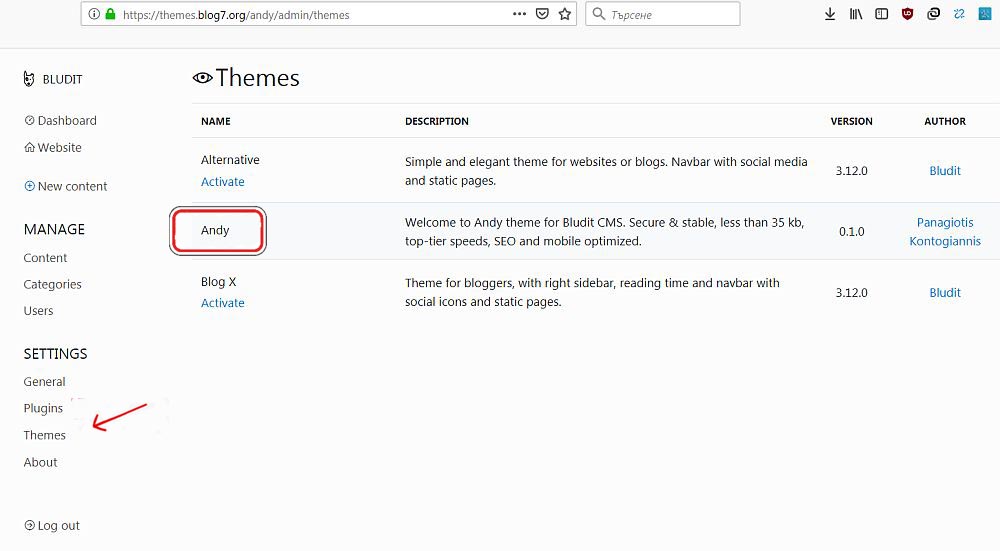This screenshot has height=551, width=1000.
Task: Open Firefox downloads arrow icon
Action: (829, 15)
